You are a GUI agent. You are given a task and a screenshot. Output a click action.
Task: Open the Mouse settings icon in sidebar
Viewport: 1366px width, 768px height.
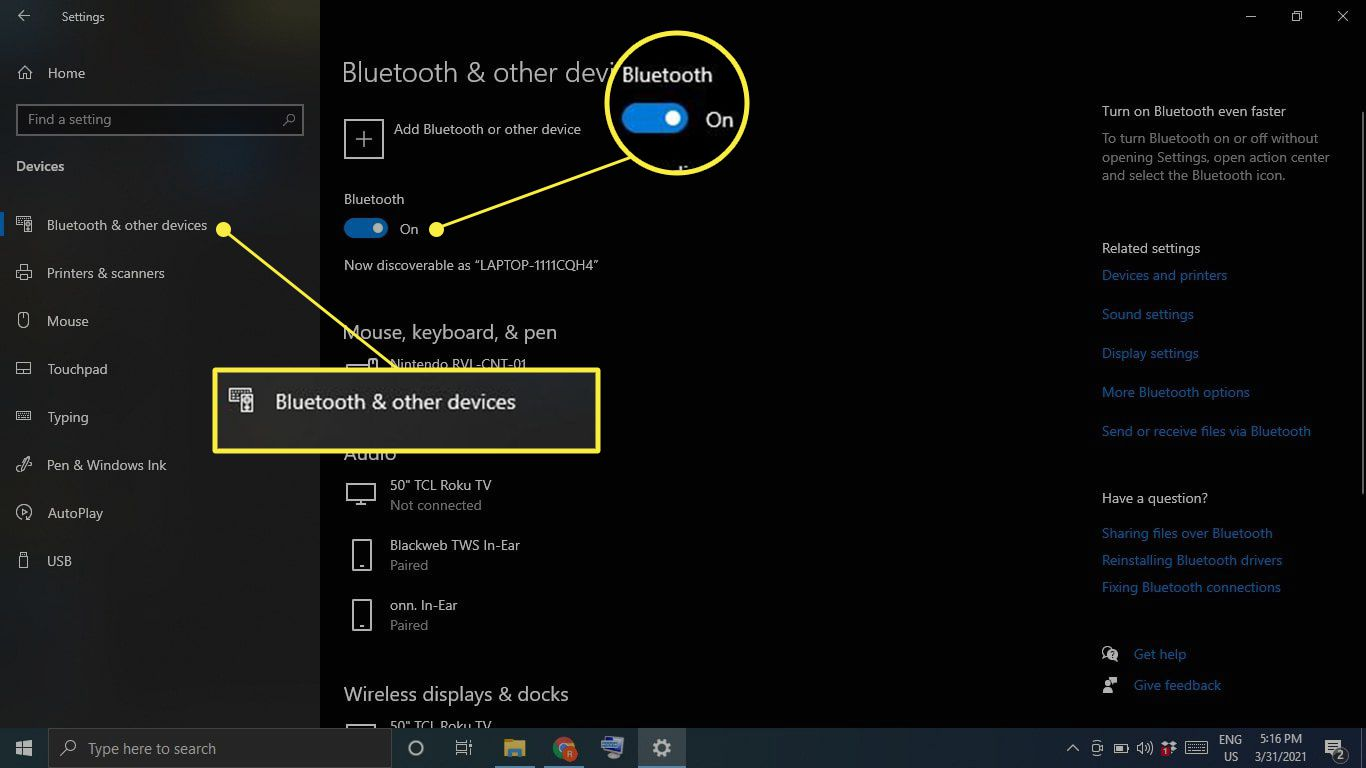pyautogui.click(x=25, y=321)
